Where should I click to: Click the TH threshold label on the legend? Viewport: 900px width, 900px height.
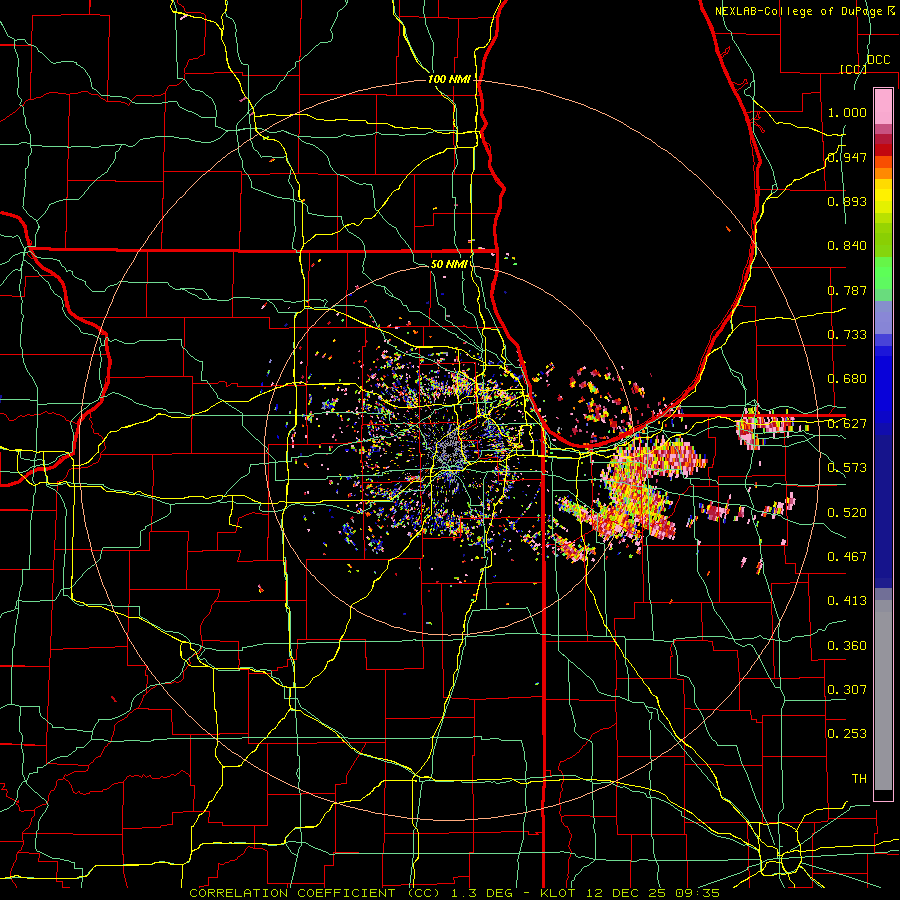click(x=859, y=779)
